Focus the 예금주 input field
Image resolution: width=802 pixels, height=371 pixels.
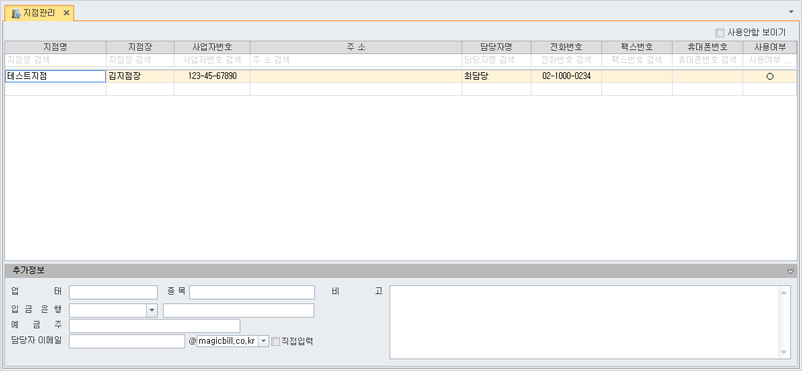[154, 326]
